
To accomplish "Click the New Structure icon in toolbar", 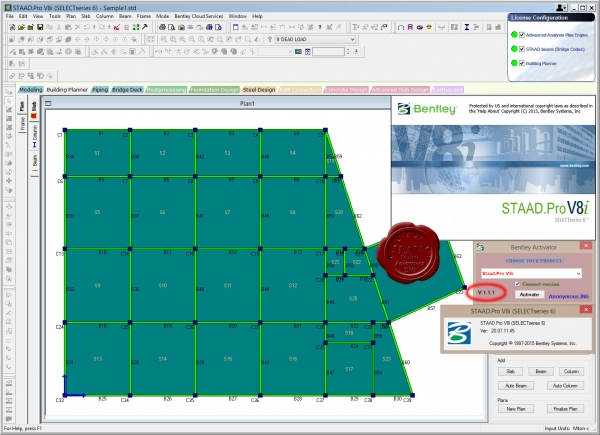I will point(12,27).
